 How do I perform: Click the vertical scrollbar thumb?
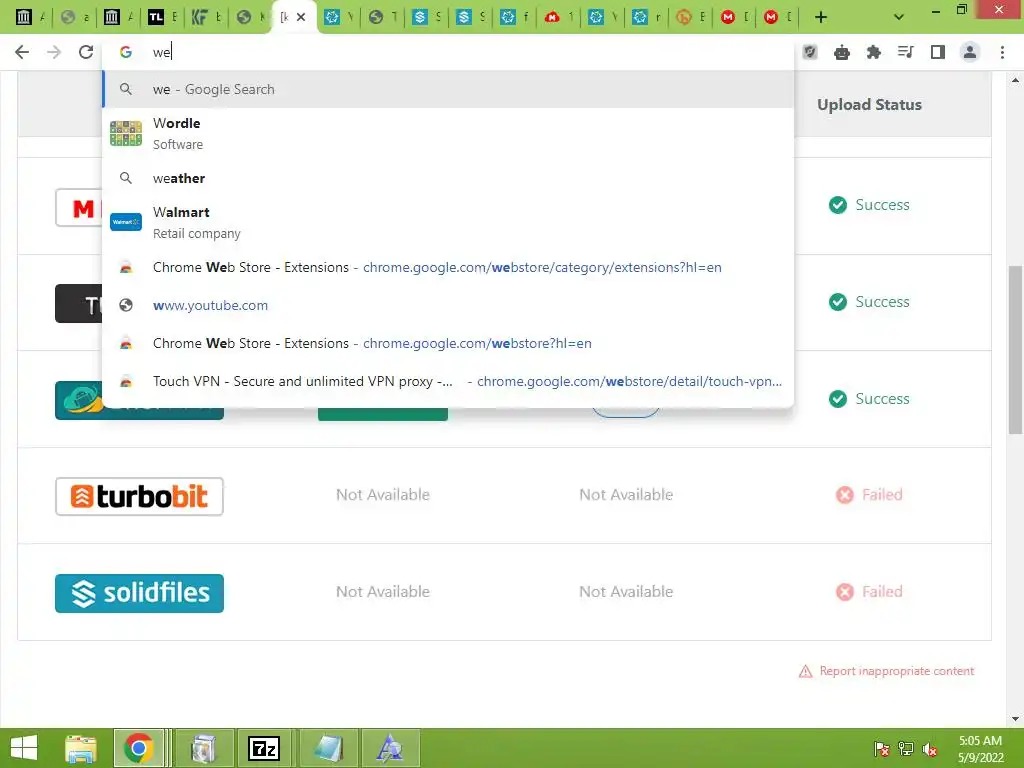(x=1015, y=349)
